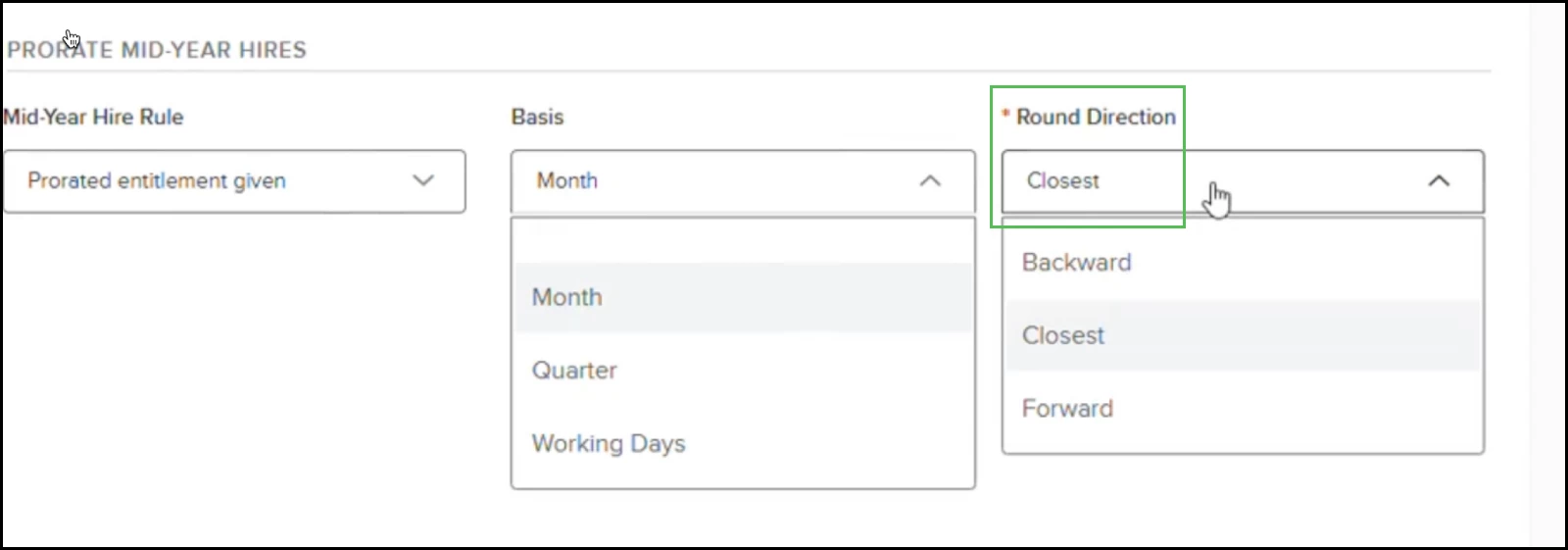
Task: Choose Quarter from the Basis options
Action: point(574,371)
